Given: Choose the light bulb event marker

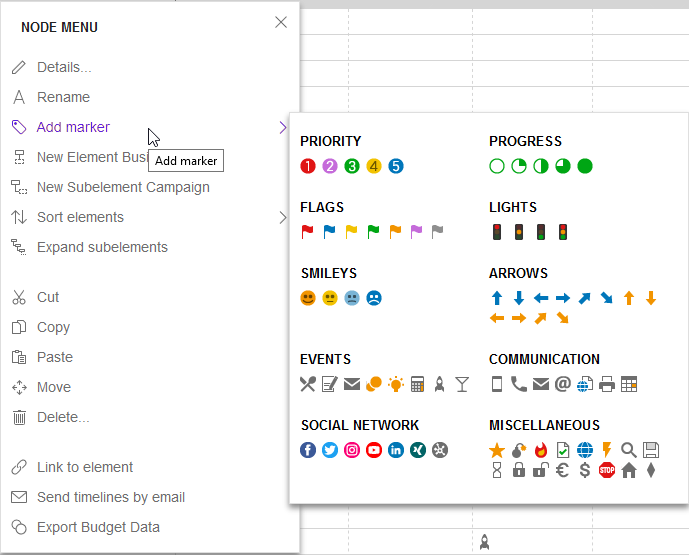Looking at the screenshot, I should tap(396, 384).
